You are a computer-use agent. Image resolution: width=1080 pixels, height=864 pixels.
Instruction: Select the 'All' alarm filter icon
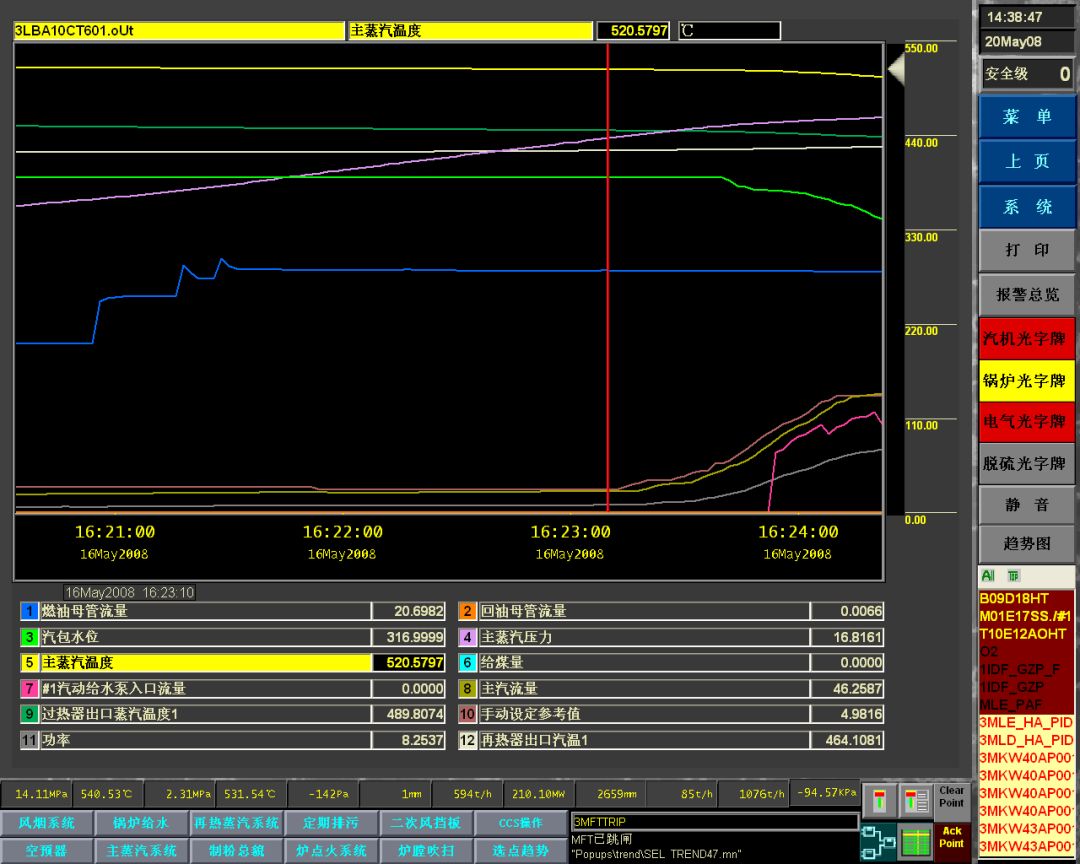tap(988, 575)
